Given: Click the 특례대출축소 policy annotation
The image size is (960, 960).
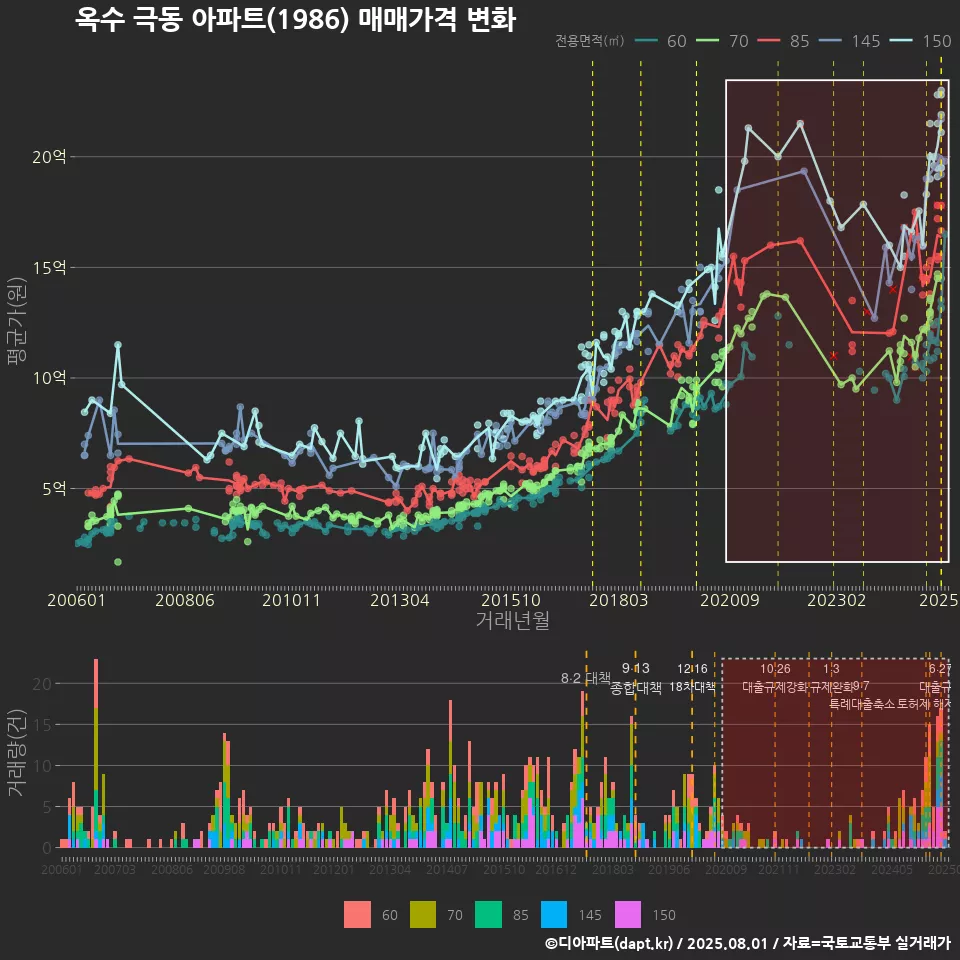Looking at the screenshot, I should point(862,704).
